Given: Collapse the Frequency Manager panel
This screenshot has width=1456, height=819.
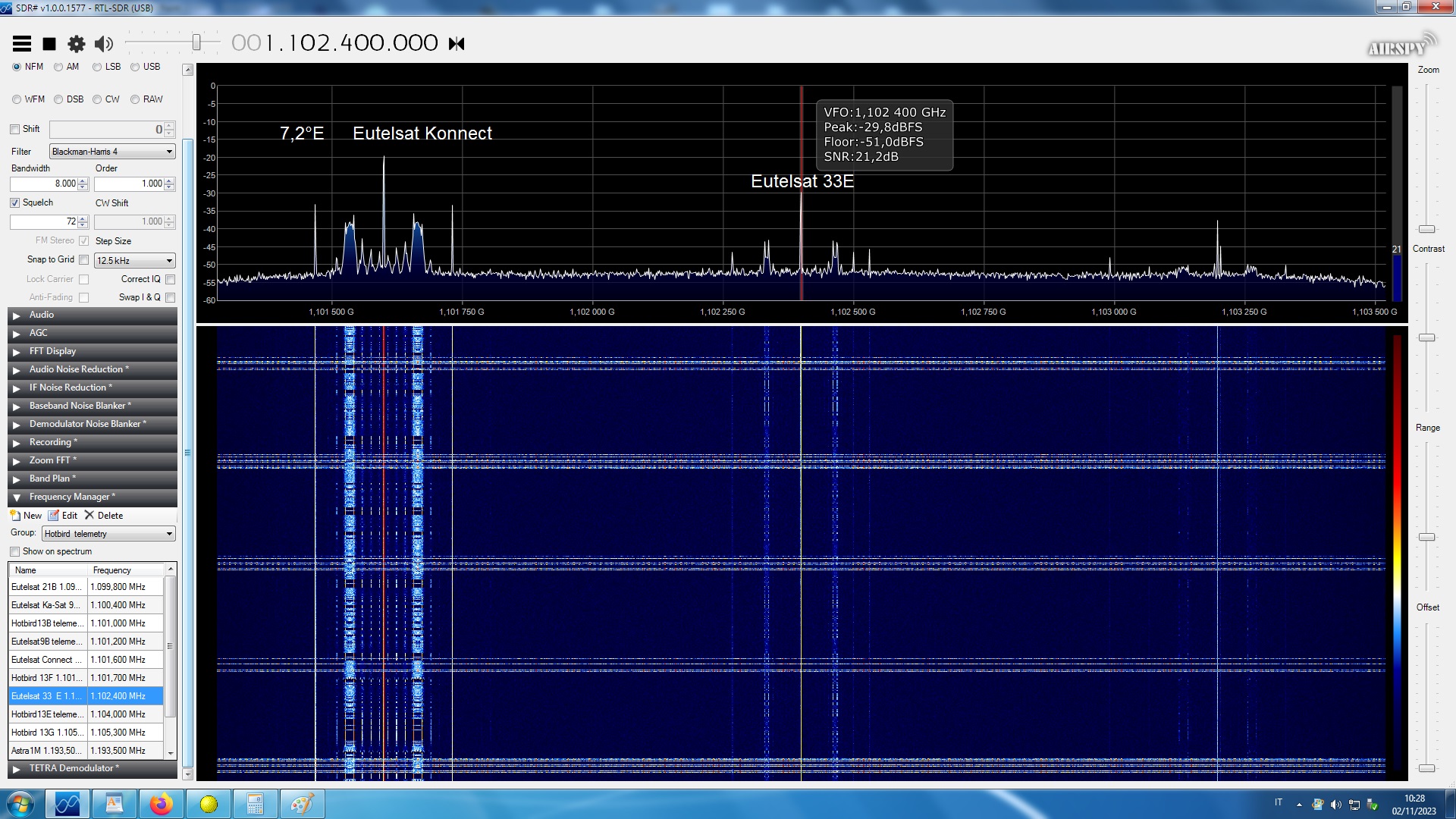Looking at the screenshot, I should 93,497.
